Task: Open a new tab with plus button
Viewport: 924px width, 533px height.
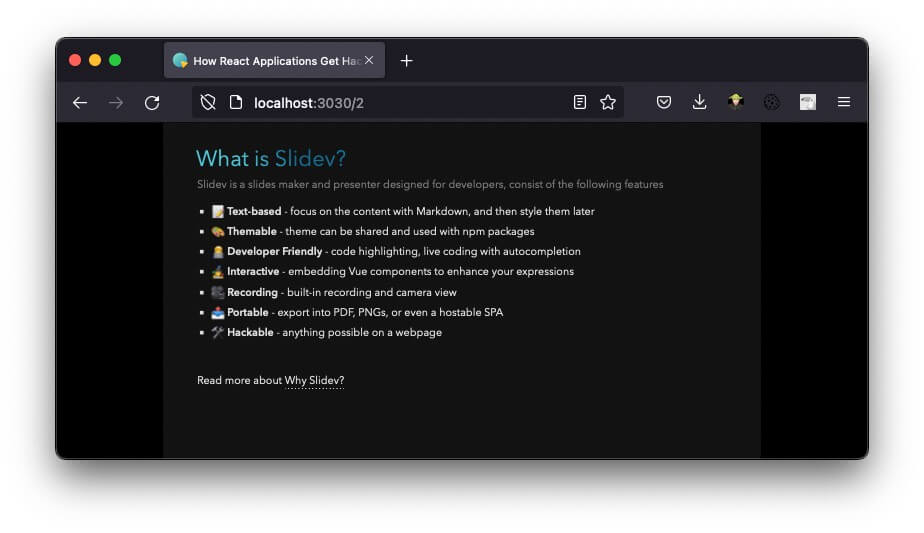Action: click(407, 61)
